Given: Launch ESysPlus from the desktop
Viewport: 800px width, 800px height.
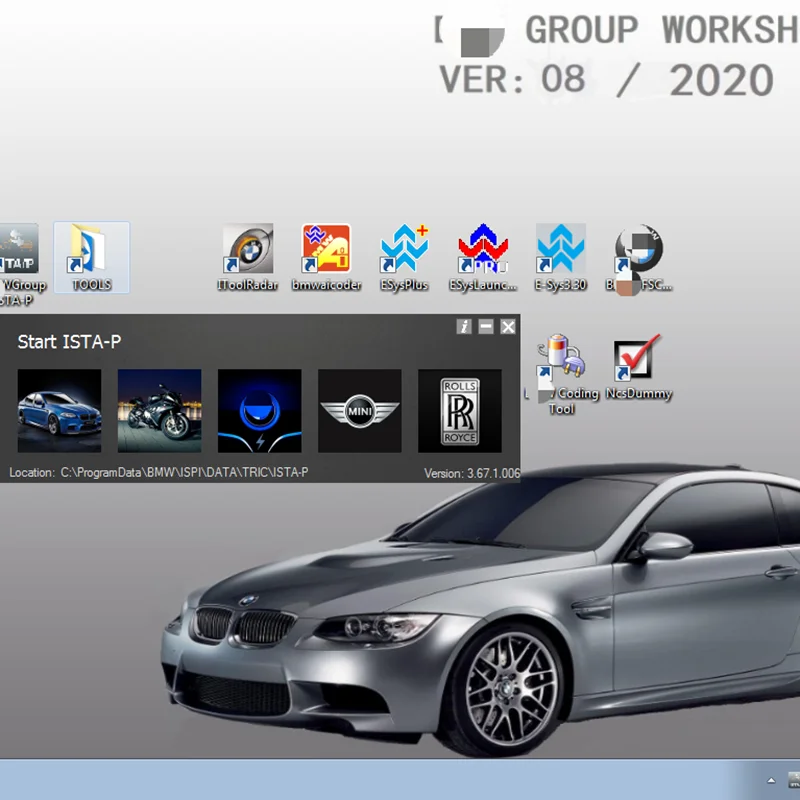Looking at the screenshot, I should click(404, 258).
